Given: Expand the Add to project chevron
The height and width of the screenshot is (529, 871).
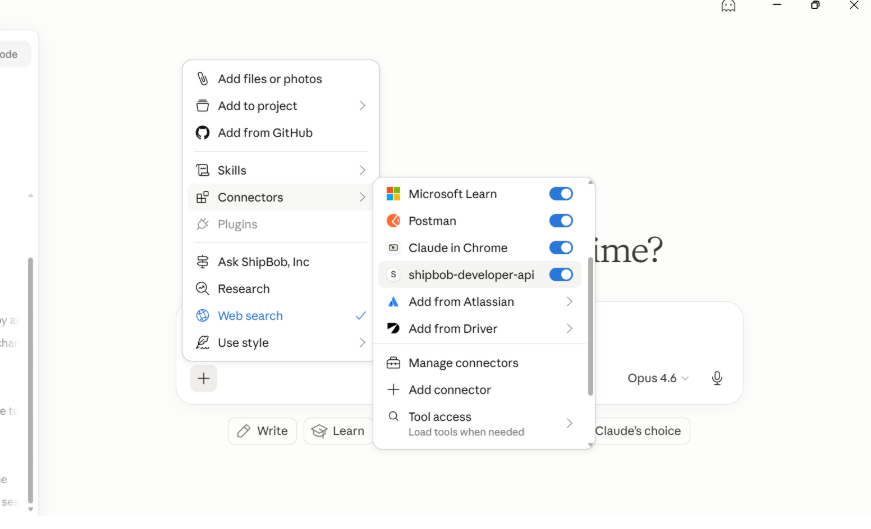Looking at the screenshot, I should click(362, 106).
